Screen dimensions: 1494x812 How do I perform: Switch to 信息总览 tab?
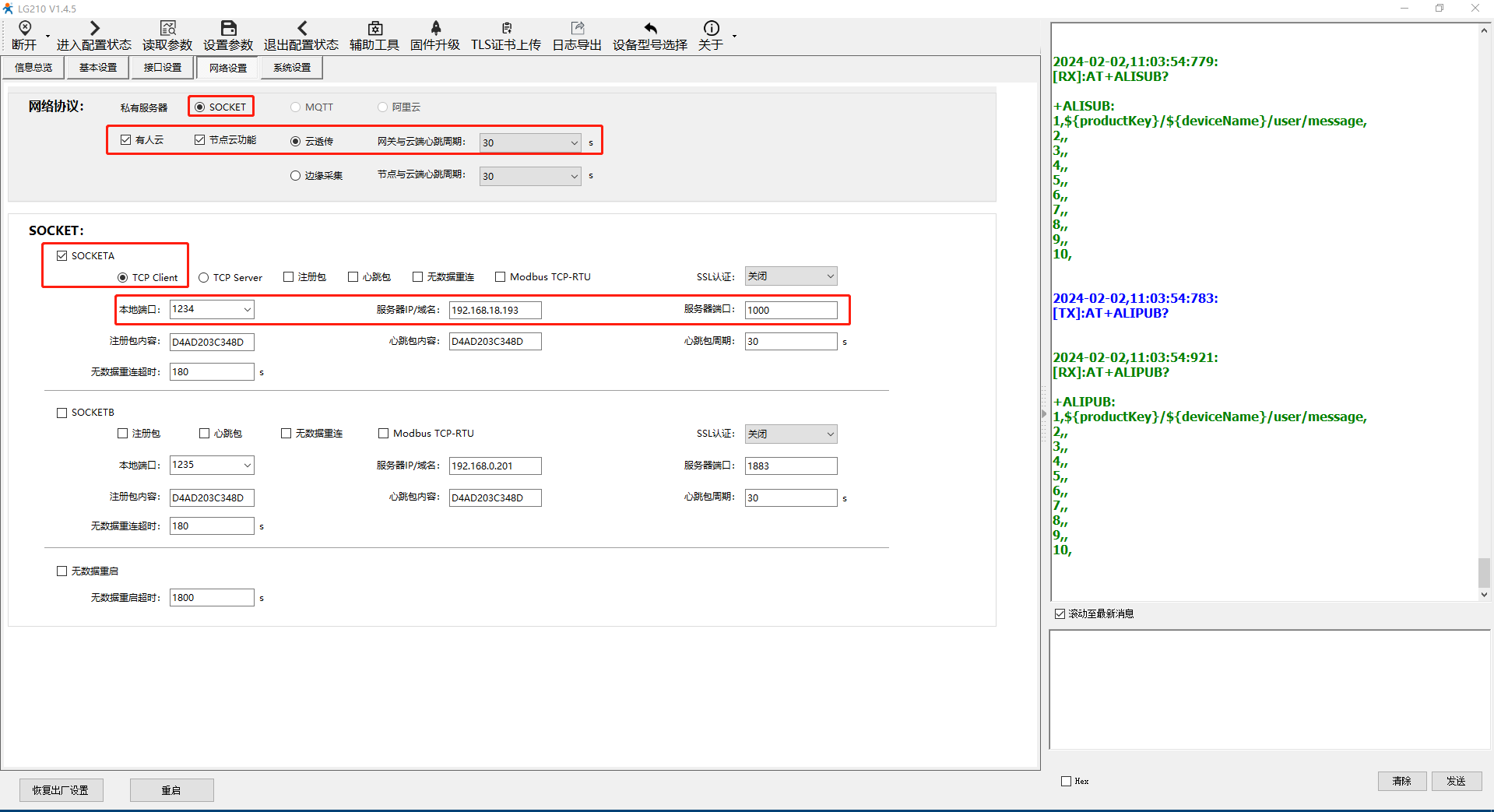point(33,68)
